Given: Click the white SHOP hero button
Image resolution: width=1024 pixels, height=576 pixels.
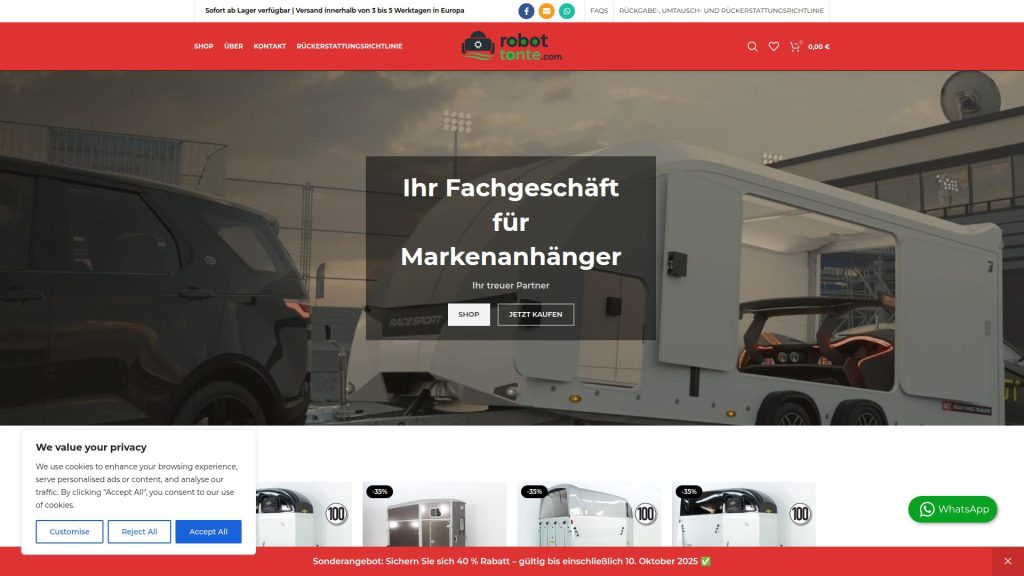Looking at the screenshot, I should tap(468, 314).
